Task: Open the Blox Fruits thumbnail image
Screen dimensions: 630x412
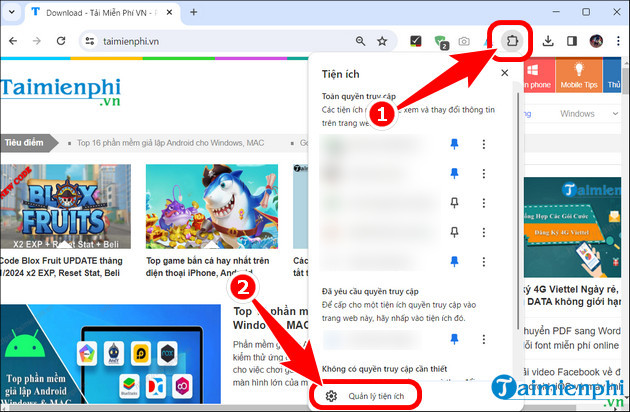Action: click(x=65, y=207)
